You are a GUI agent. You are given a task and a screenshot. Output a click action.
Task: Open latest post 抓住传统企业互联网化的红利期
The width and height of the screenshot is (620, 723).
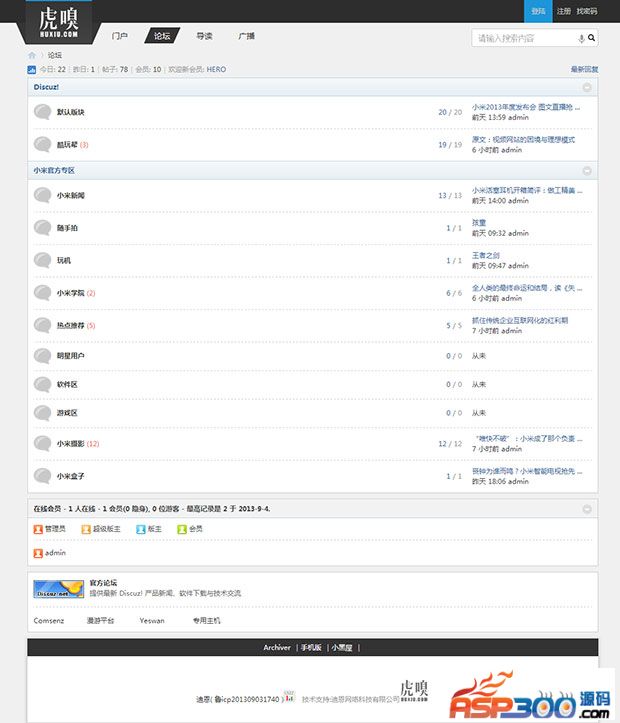click(x=520, y=320)
